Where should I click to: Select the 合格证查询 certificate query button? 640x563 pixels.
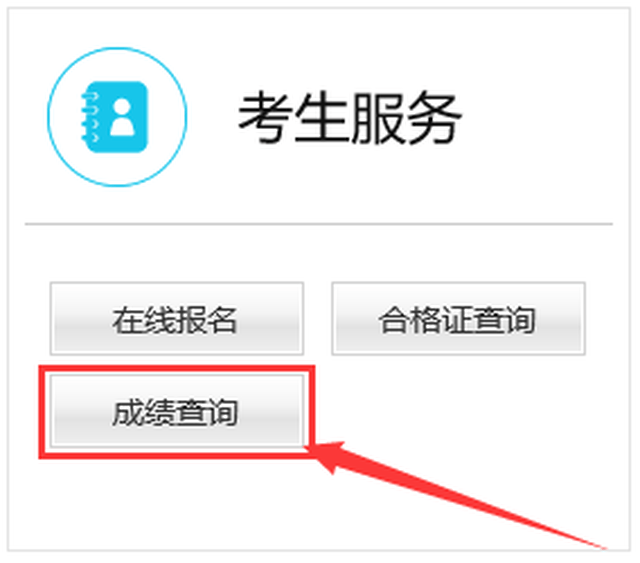tap(458, 318)
